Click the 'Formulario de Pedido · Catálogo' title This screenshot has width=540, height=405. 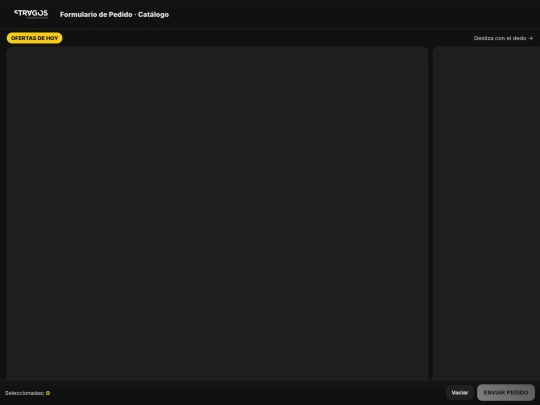pos(114,14)
